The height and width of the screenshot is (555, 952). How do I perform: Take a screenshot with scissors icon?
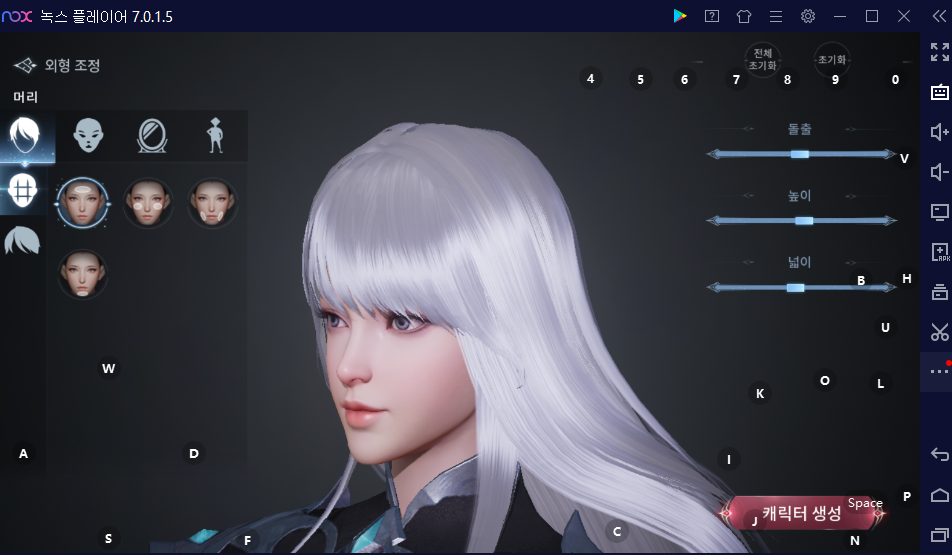[x=939, y=332]
